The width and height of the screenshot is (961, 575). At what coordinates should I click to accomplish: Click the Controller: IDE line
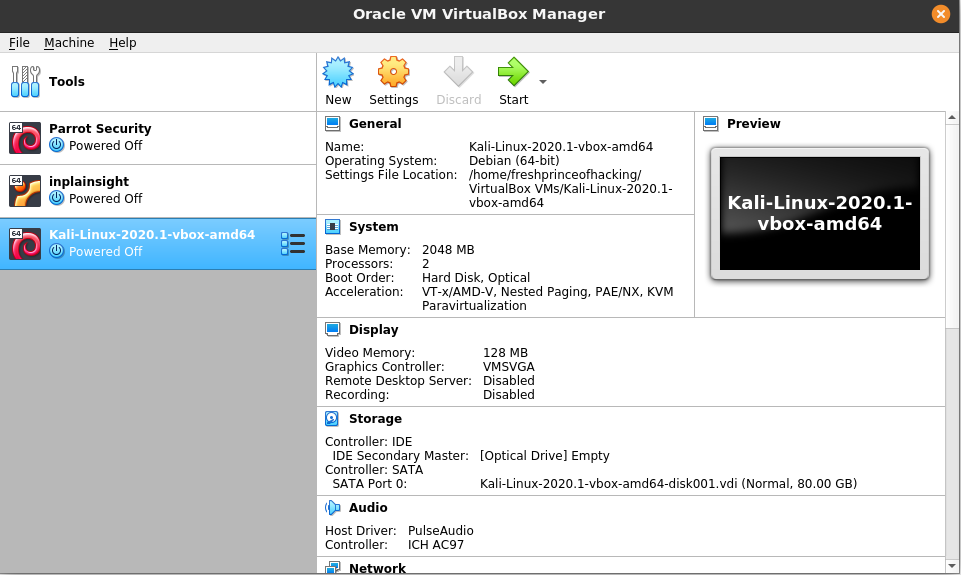click(x=368, y=442)
